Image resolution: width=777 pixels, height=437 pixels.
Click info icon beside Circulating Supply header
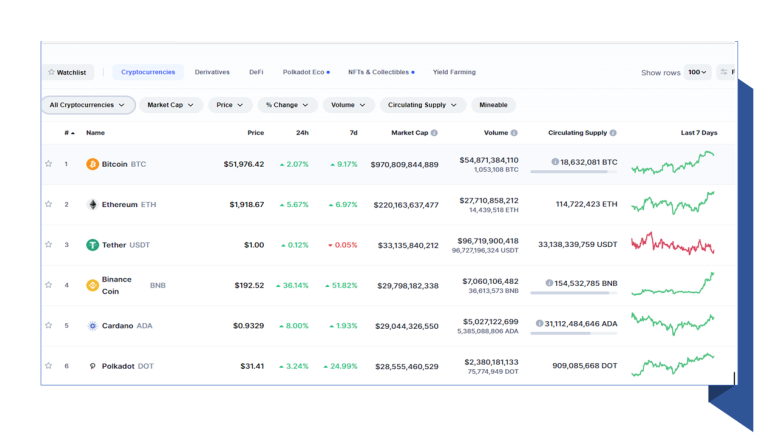coord(613,133)
